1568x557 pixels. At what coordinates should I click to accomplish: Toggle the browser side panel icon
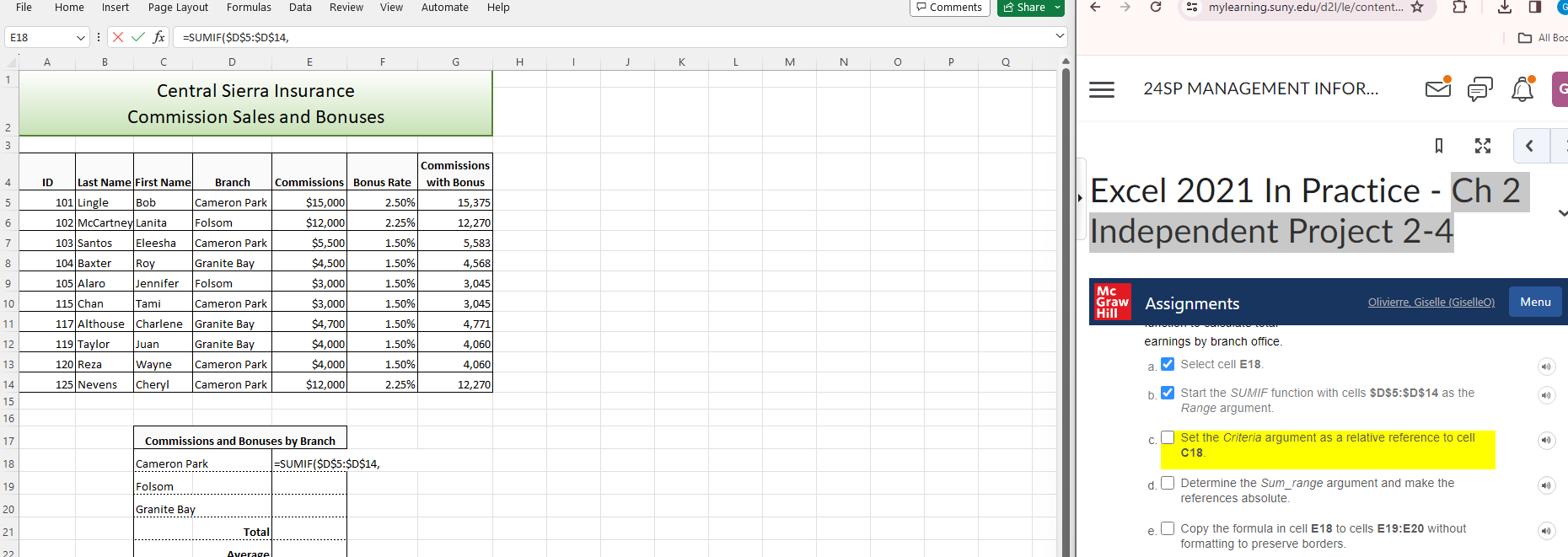pos(1535,7)
